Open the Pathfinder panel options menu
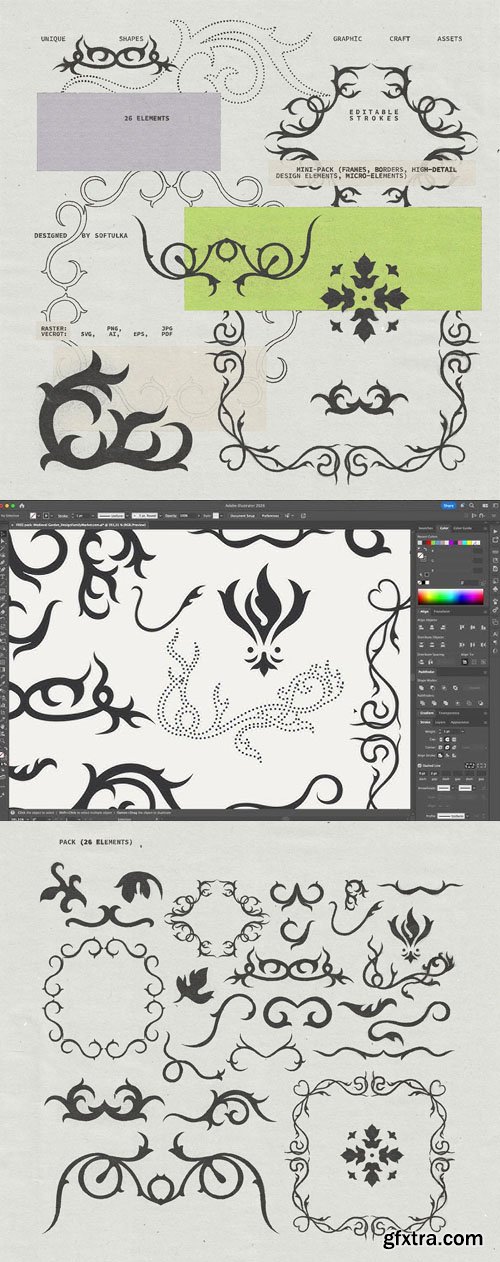Viewport: 500px width, 1262px height. coord(485,672)
